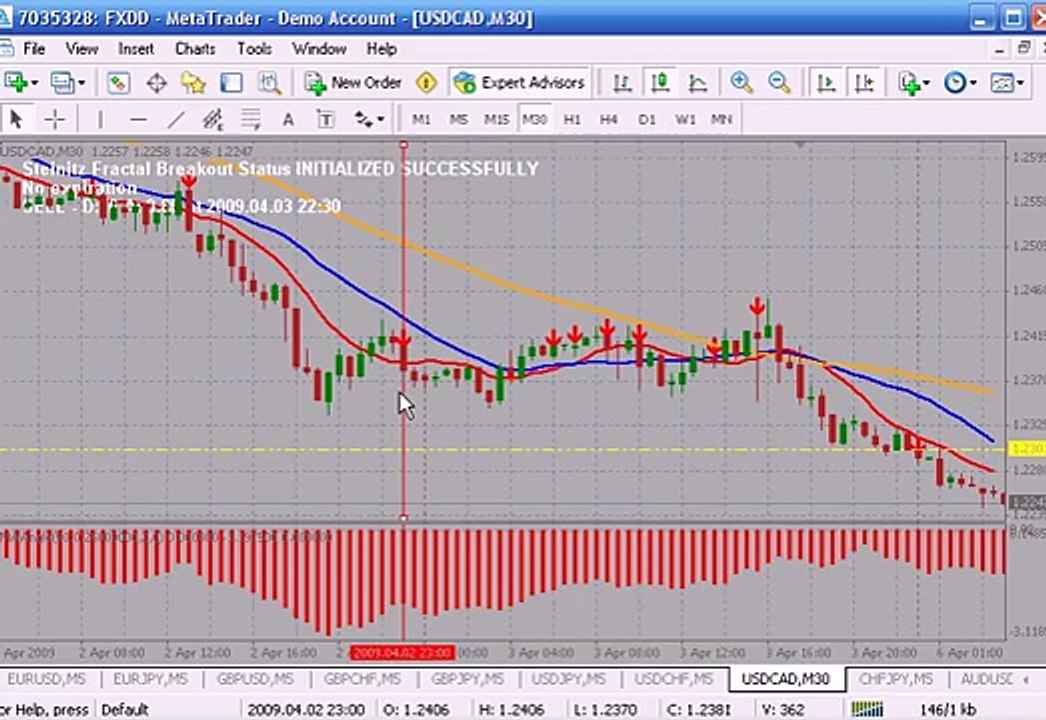
Task: Click the yellow diamond MetaEditor icon
Action: [x=426, y=83]
